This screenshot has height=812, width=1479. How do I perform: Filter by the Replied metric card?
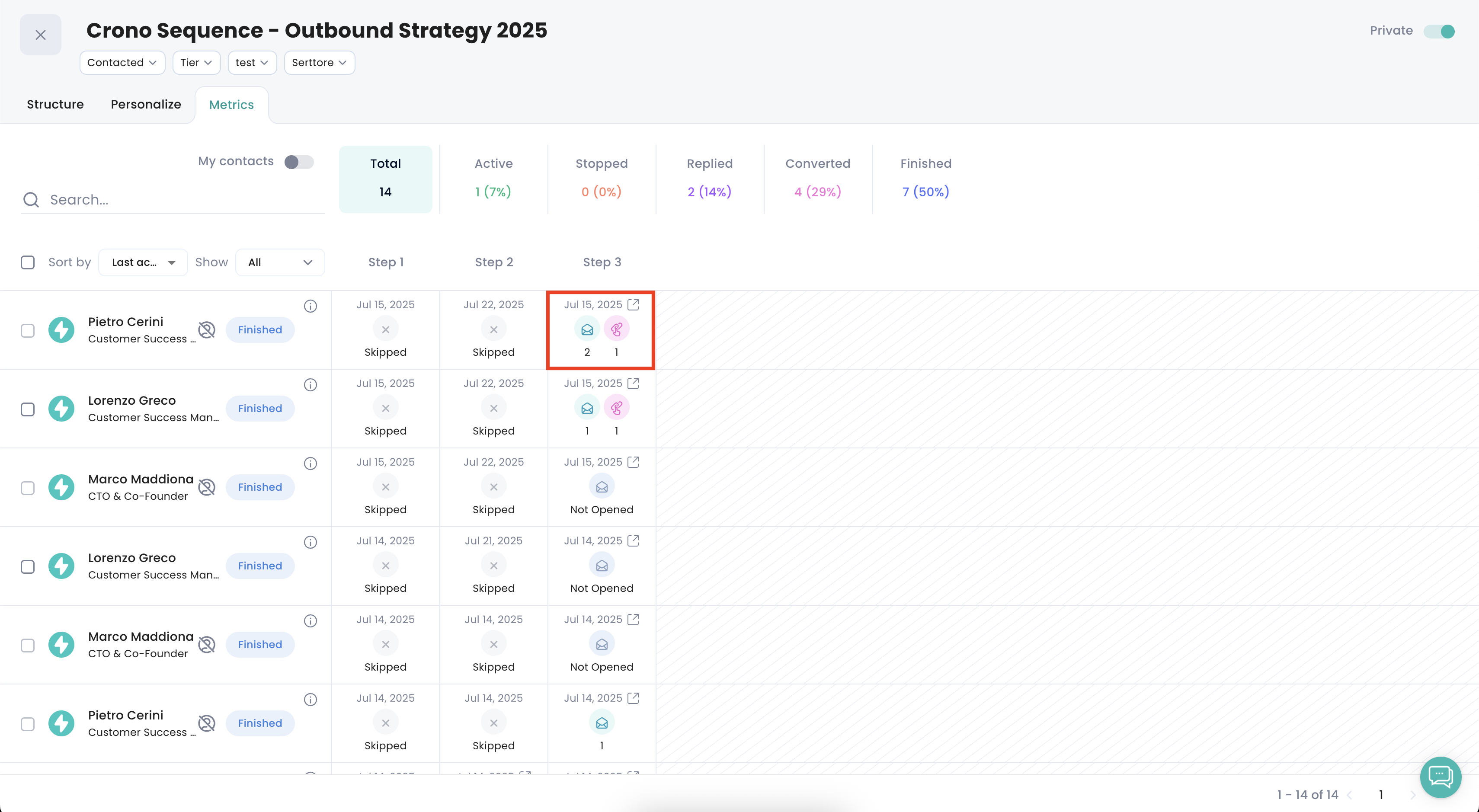pos(709,179)
